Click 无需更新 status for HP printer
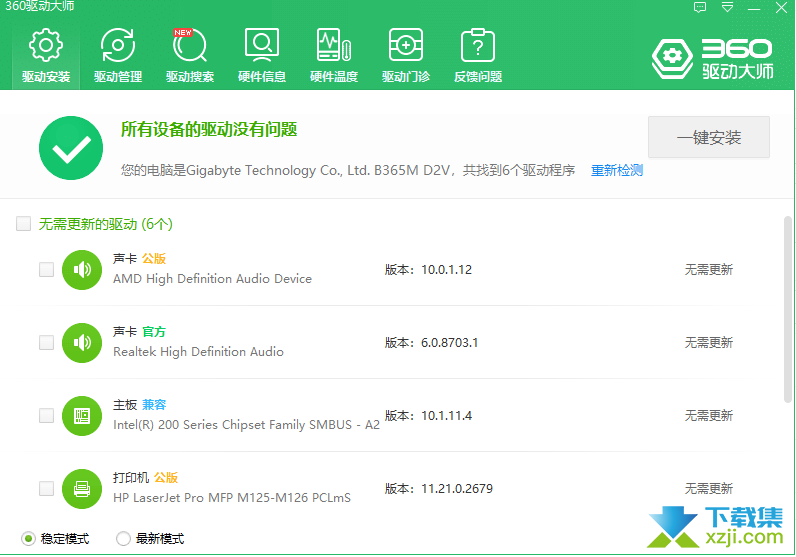 709,489
